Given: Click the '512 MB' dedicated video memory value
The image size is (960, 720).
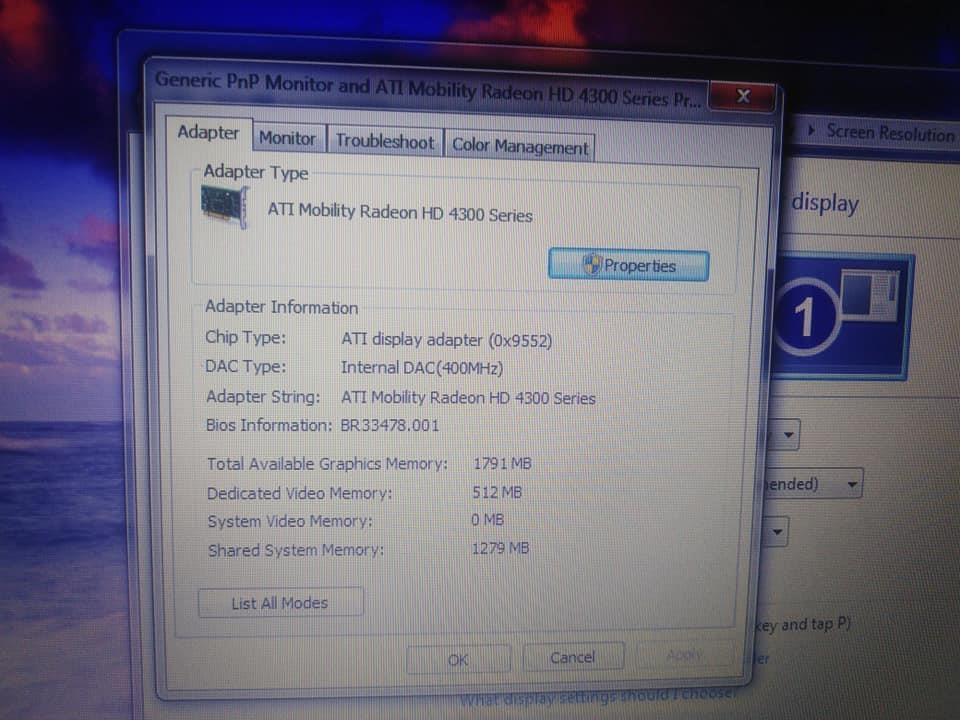Looking at the screenshot, I should 497,492.
